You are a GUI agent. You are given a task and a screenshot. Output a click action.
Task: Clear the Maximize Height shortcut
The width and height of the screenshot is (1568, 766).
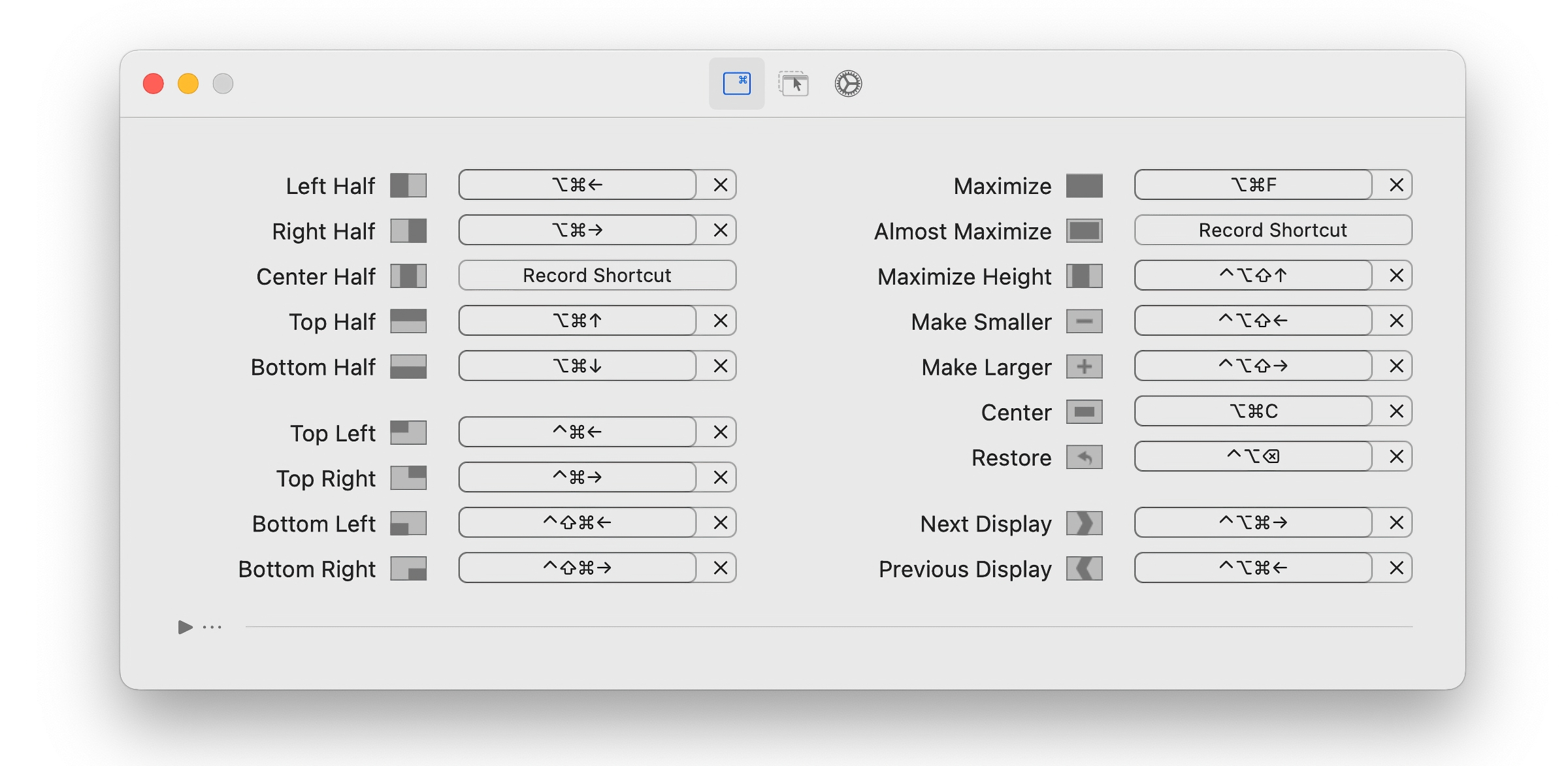click(x=1396, y=275)
